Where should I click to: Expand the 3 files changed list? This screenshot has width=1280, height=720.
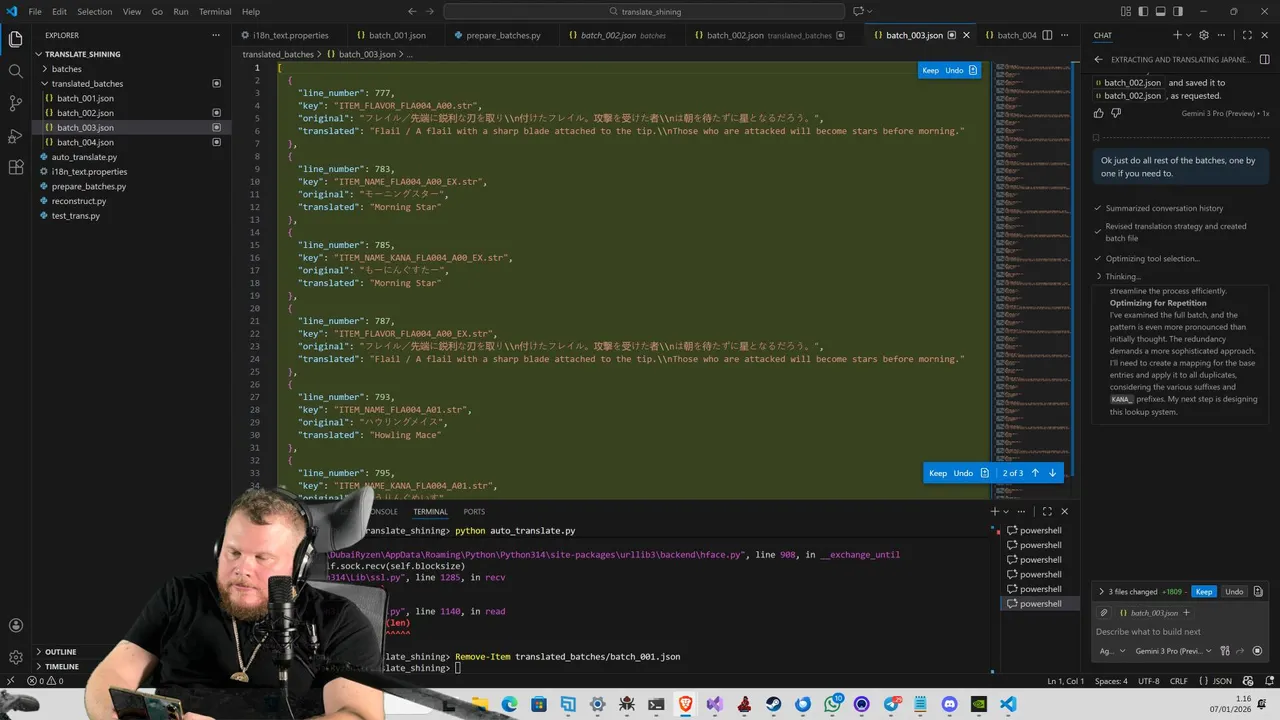[1101, 592]
